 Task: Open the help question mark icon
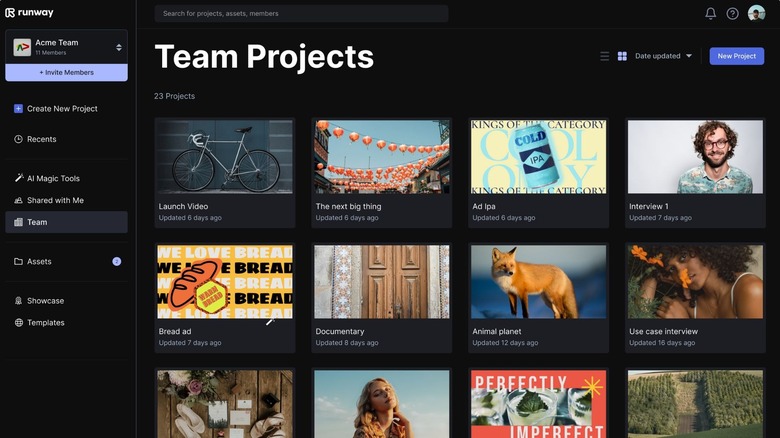coord(732,13)
